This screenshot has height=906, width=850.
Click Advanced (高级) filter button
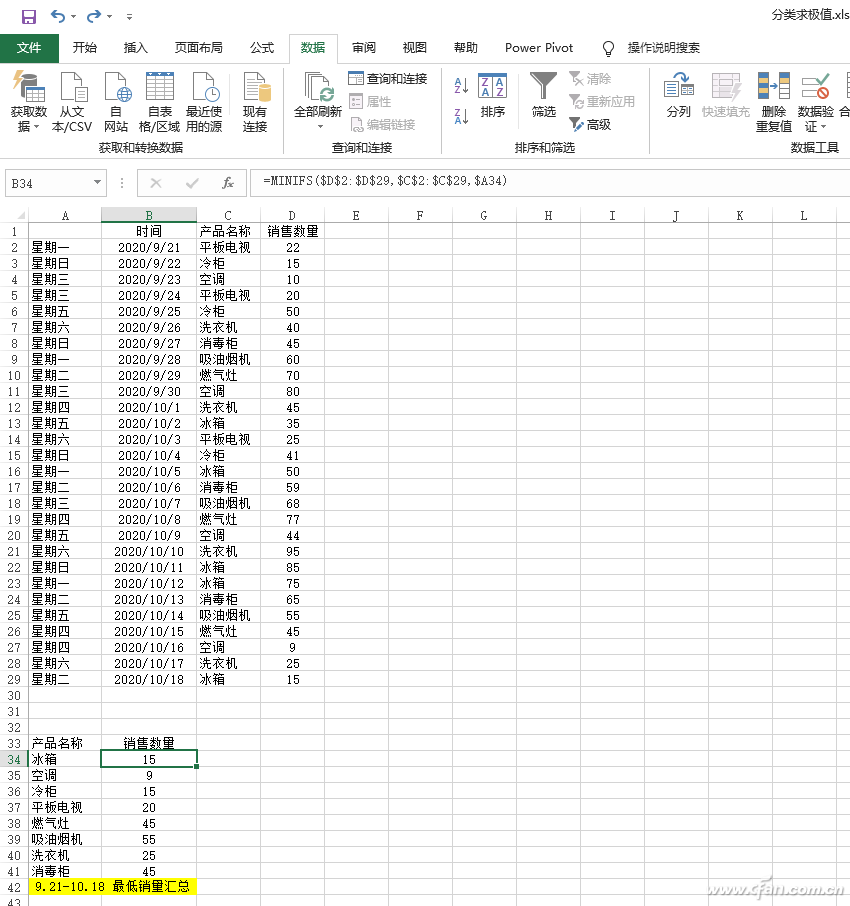[590, 125]
